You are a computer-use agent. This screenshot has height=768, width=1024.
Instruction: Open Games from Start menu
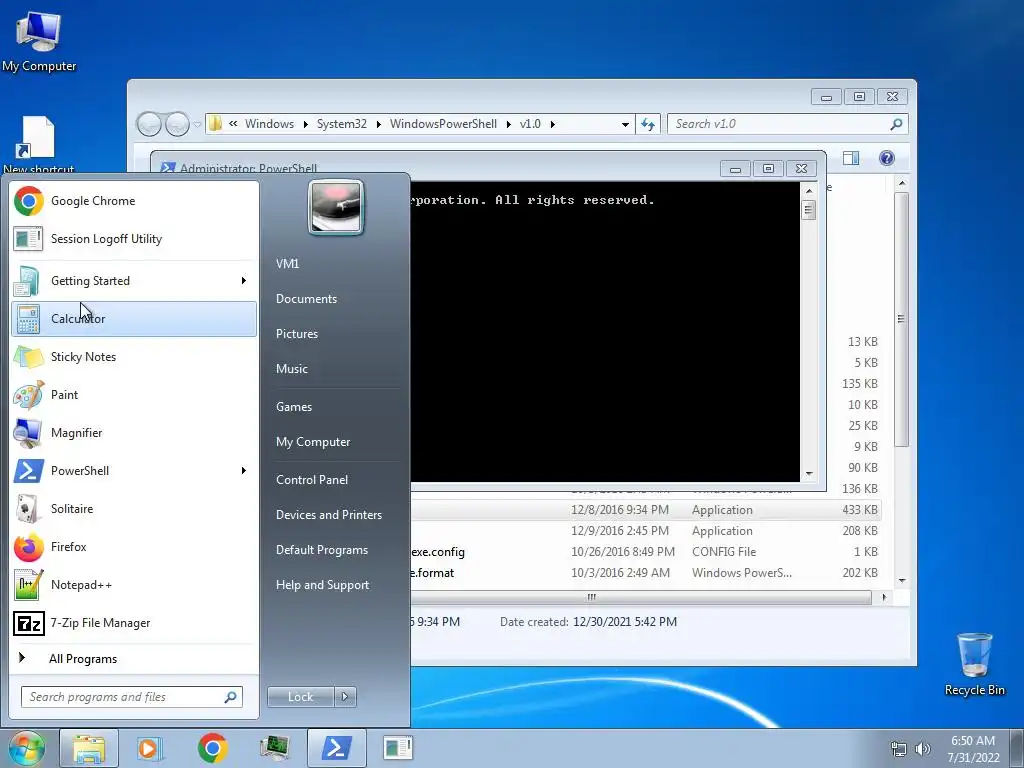point(294,407)
